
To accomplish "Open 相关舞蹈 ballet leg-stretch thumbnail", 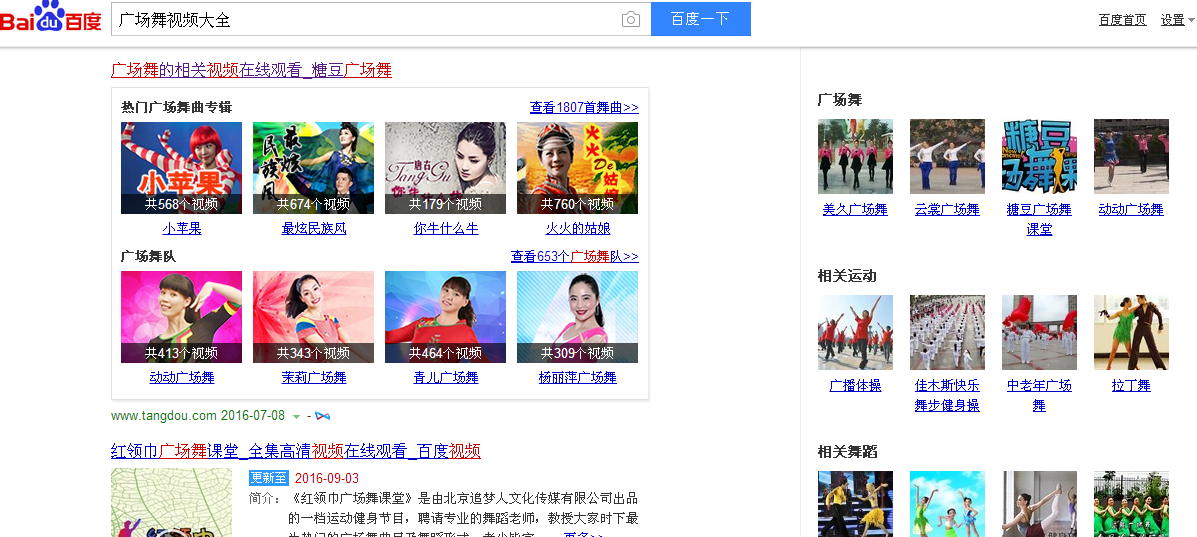I will pyautogui.click(x=1040, y=504).
